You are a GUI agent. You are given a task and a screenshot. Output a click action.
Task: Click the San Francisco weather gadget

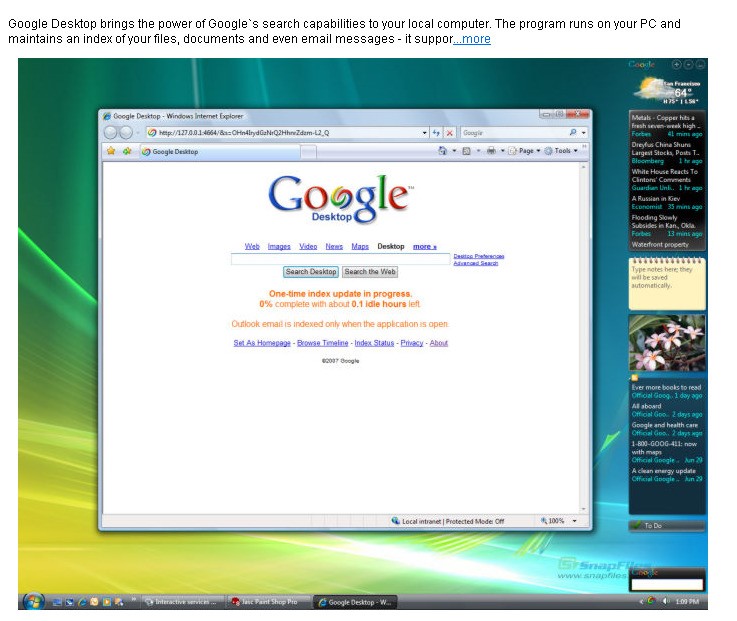pyautogui.click(x=667, y=91)
